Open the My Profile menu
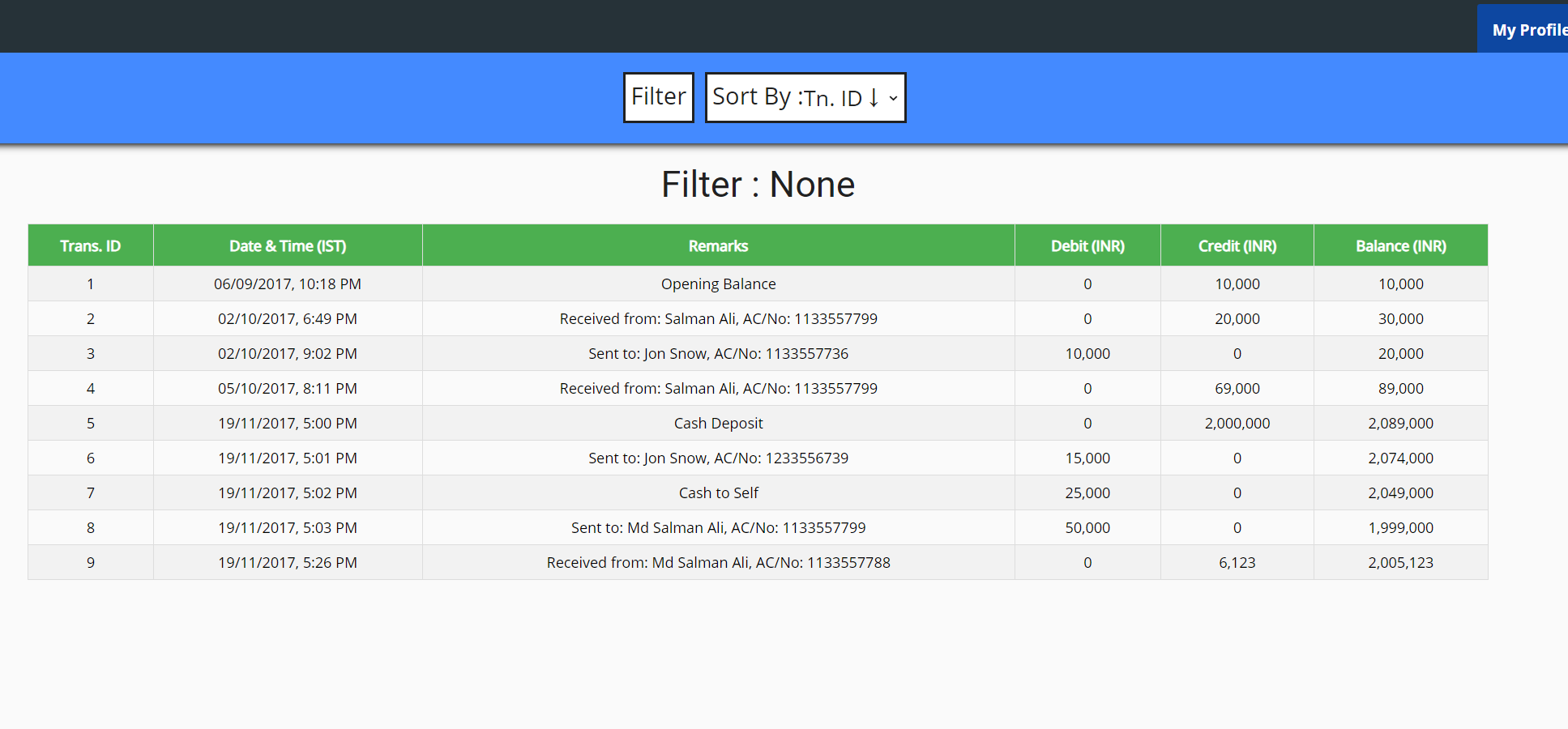The width and height of the screenshot is (1568, 729). (1527, 30)
